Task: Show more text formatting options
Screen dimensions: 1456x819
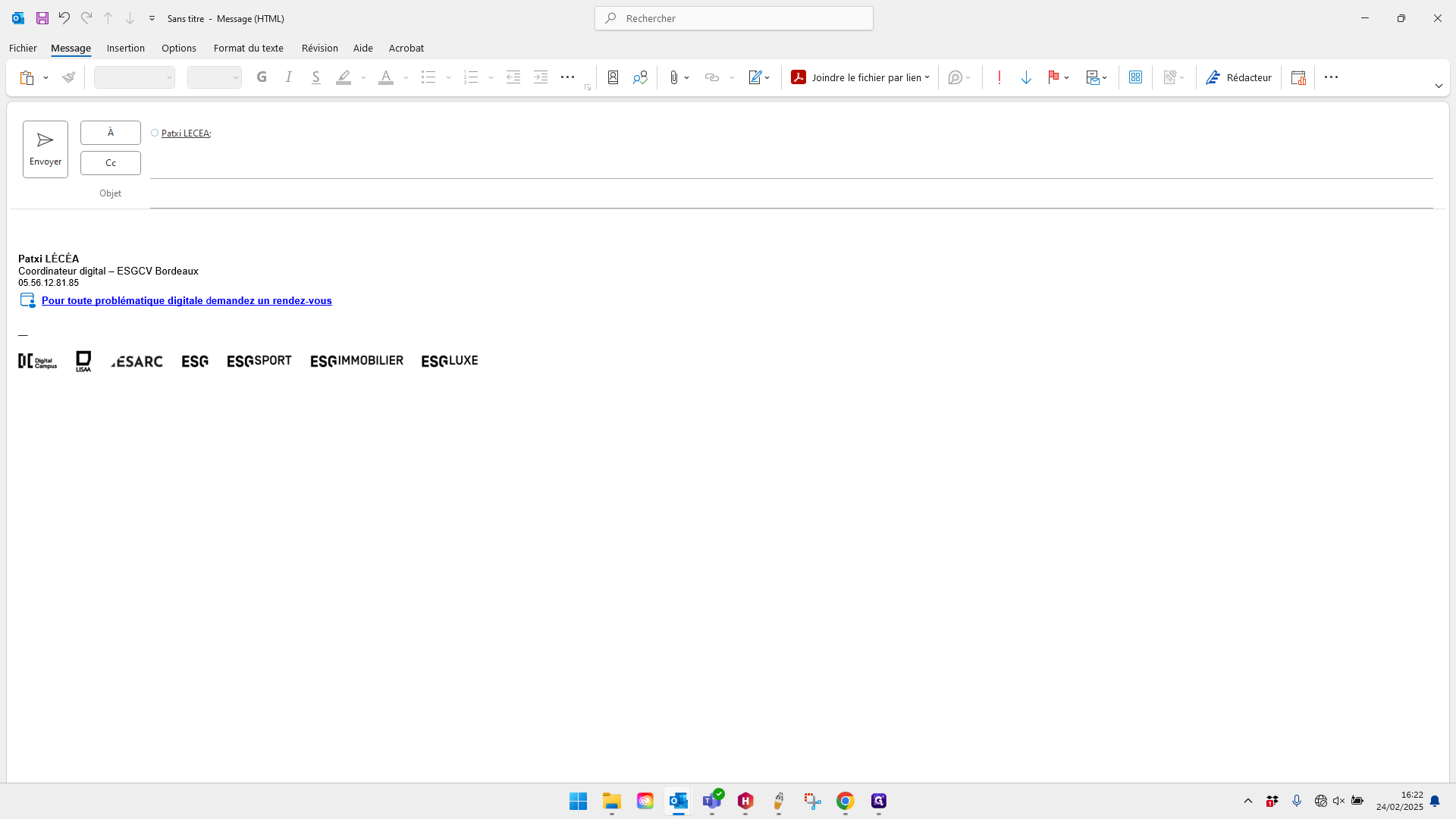Action: point(567,77)
